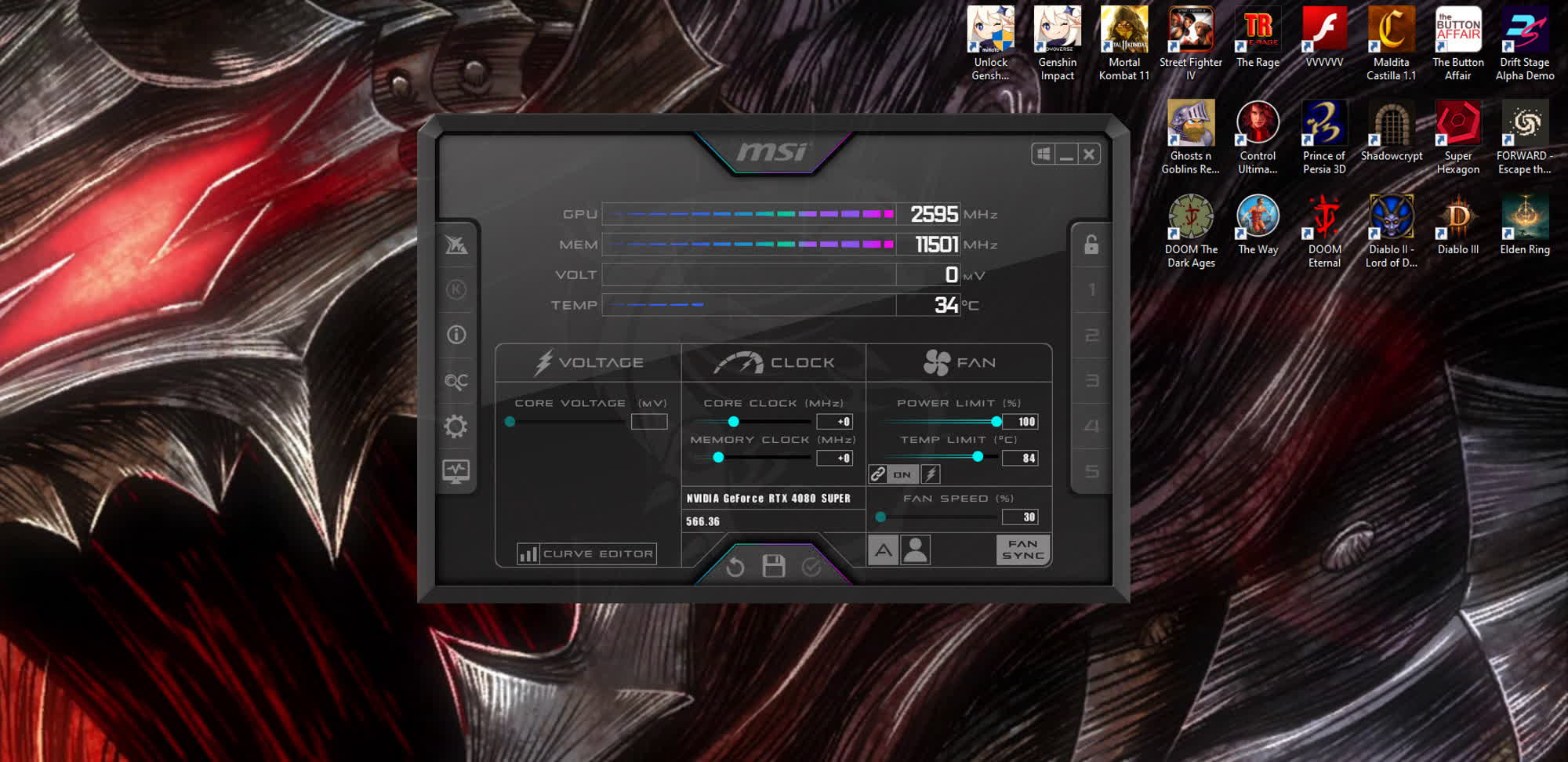Toggle the profile lock icon

pyautogui.click(x=1091, y=245)
